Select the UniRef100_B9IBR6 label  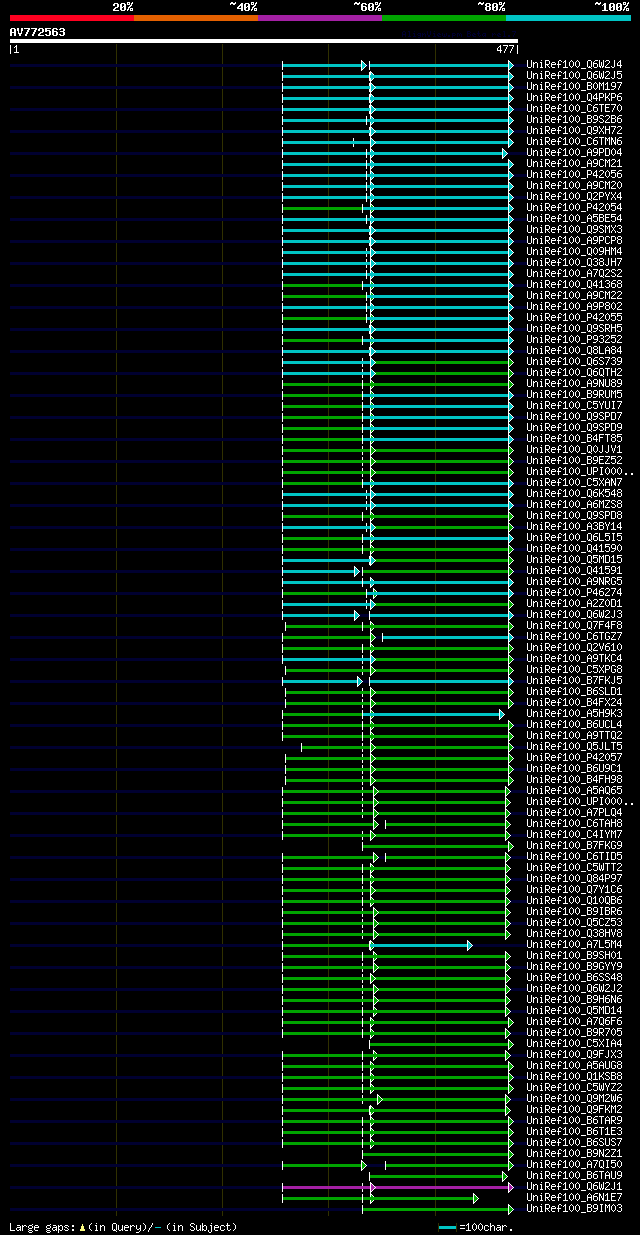(574, 912)
